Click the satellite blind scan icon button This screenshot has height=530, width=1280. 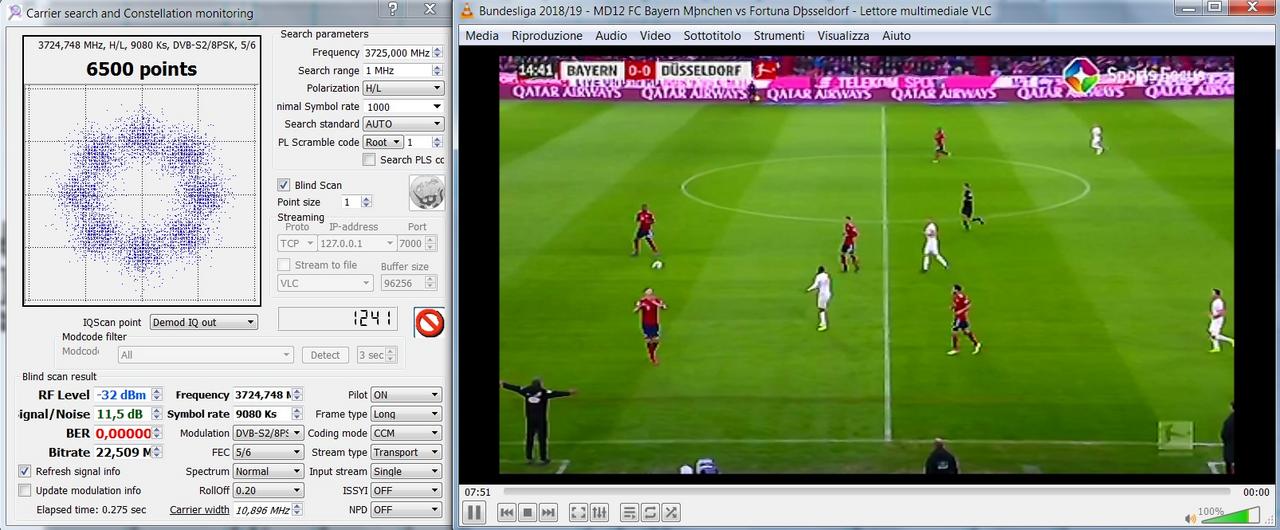427,193
